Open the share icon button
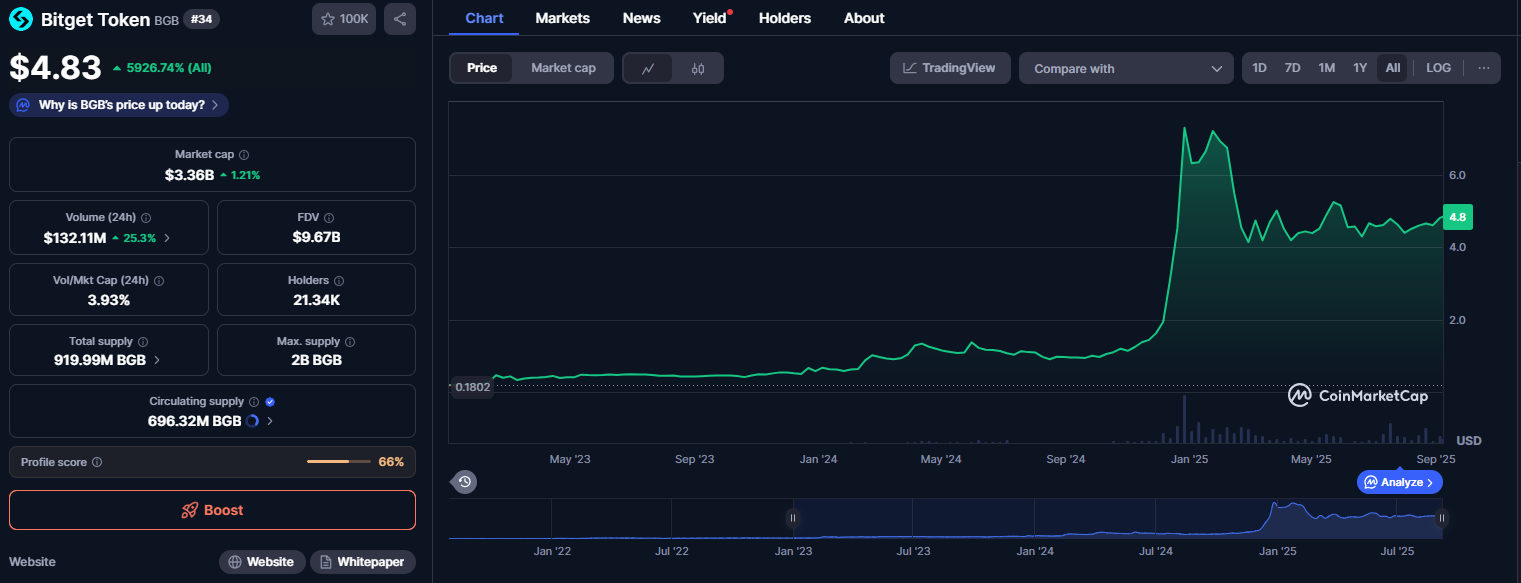This screenshot has width=1521, height=583. pos(400,19)
